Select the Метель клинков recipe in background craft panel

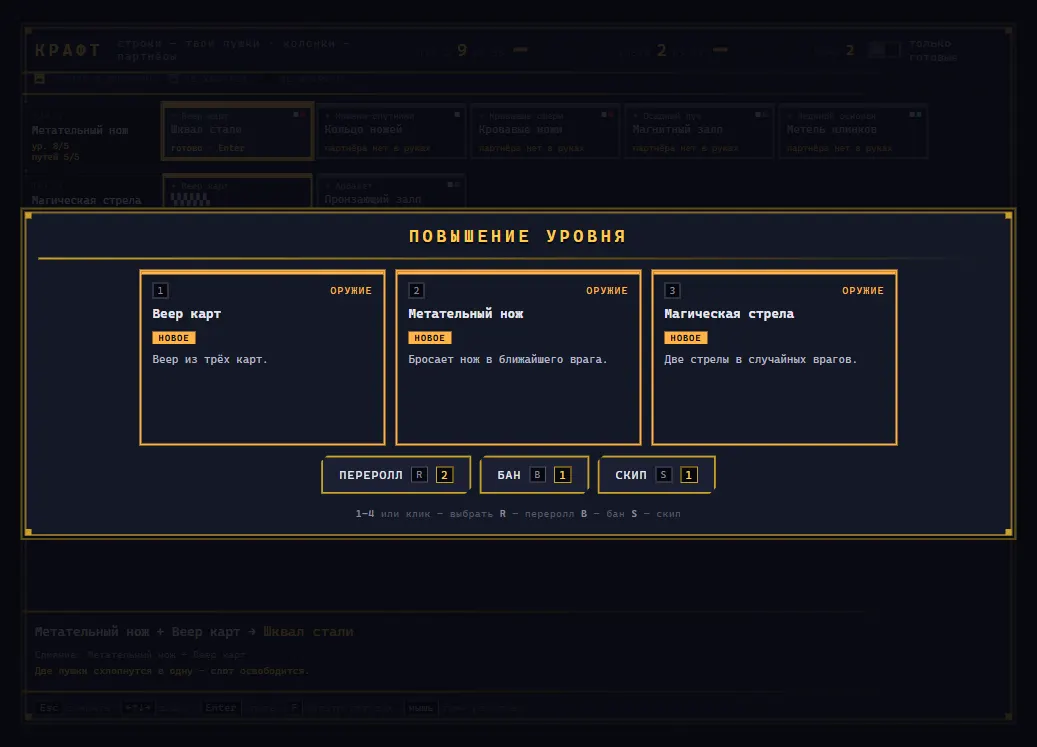point(854,131)
